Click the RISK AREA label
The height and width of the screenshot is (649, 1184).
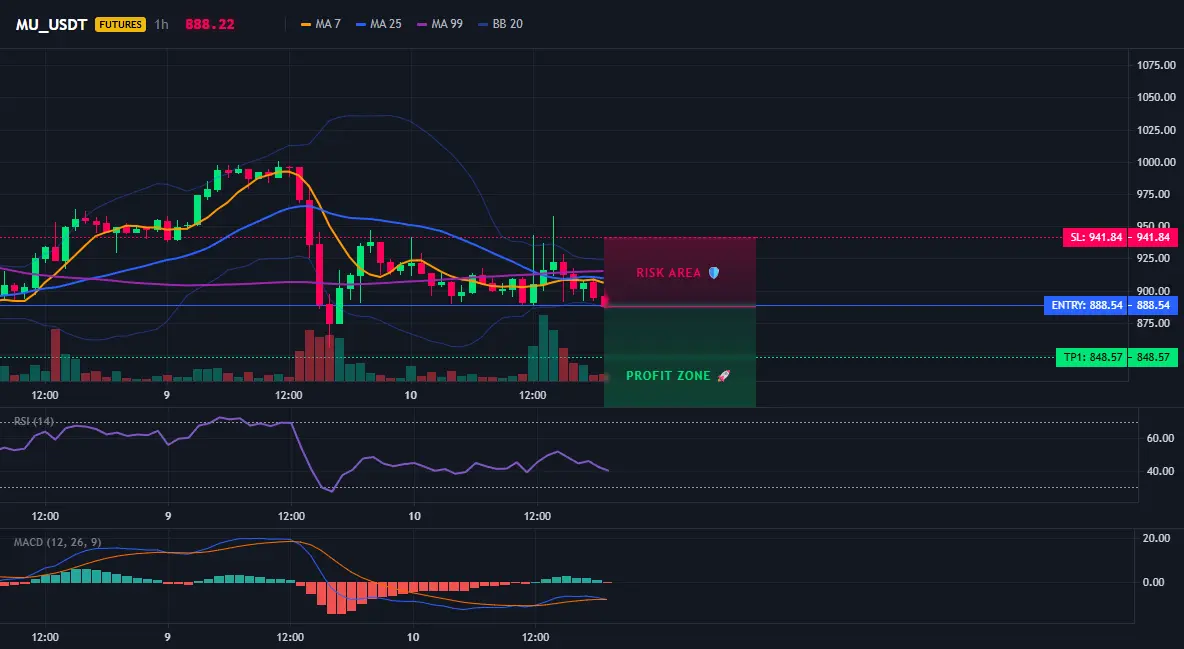point(668,273)
